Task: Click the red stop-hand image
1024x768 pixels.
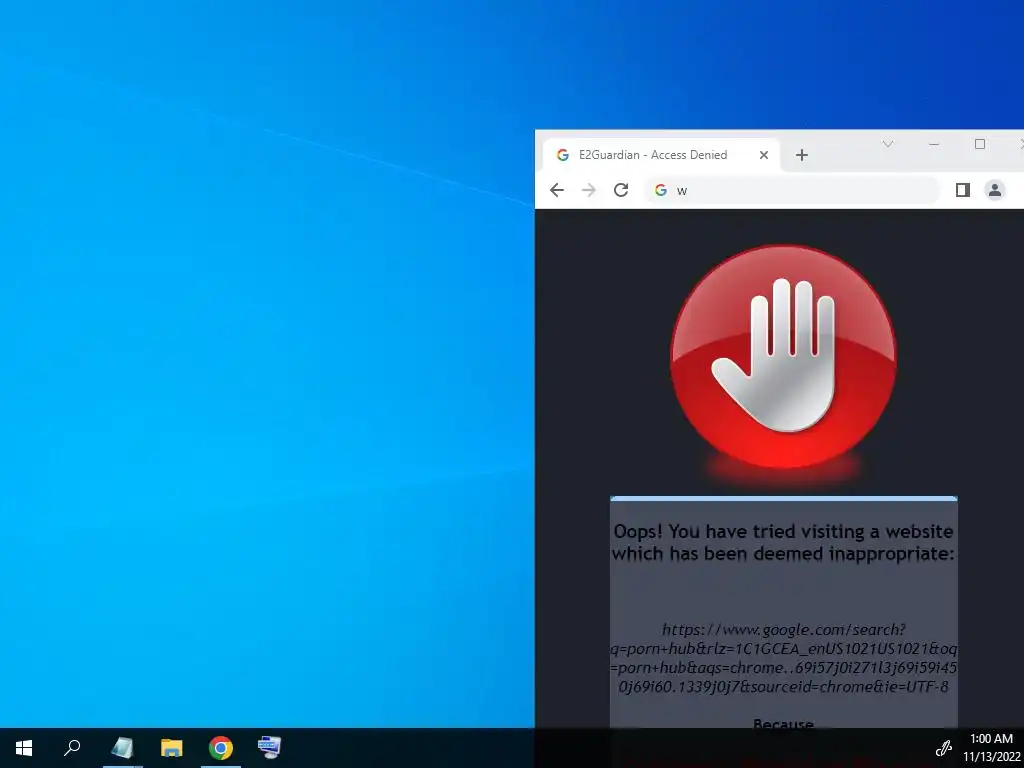Action: pyautogui.click(x=784, y=358)
